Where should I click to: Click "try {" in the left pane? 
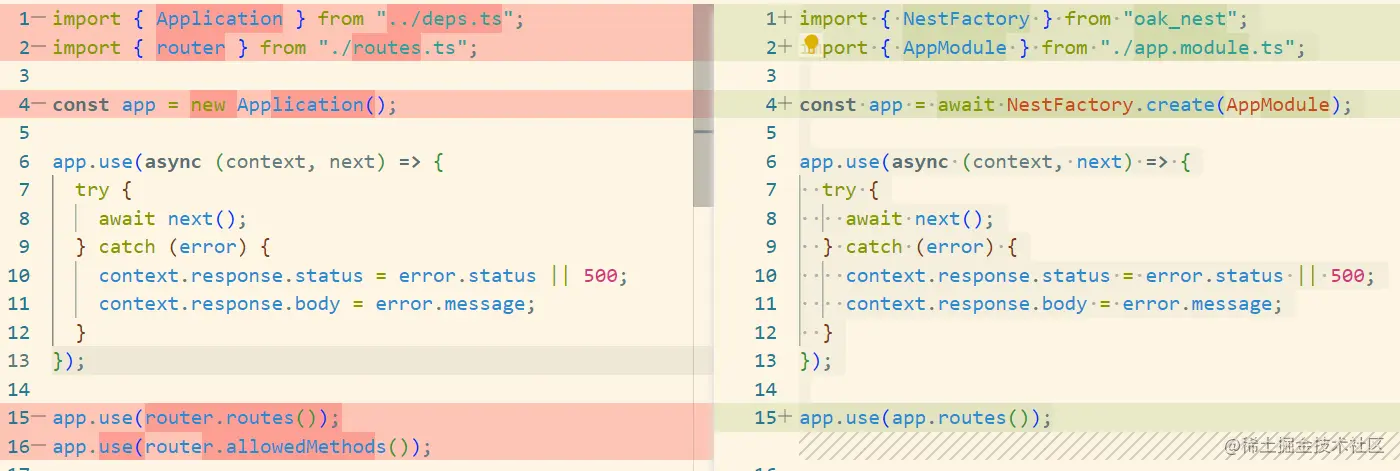click(x=103, y=190)
